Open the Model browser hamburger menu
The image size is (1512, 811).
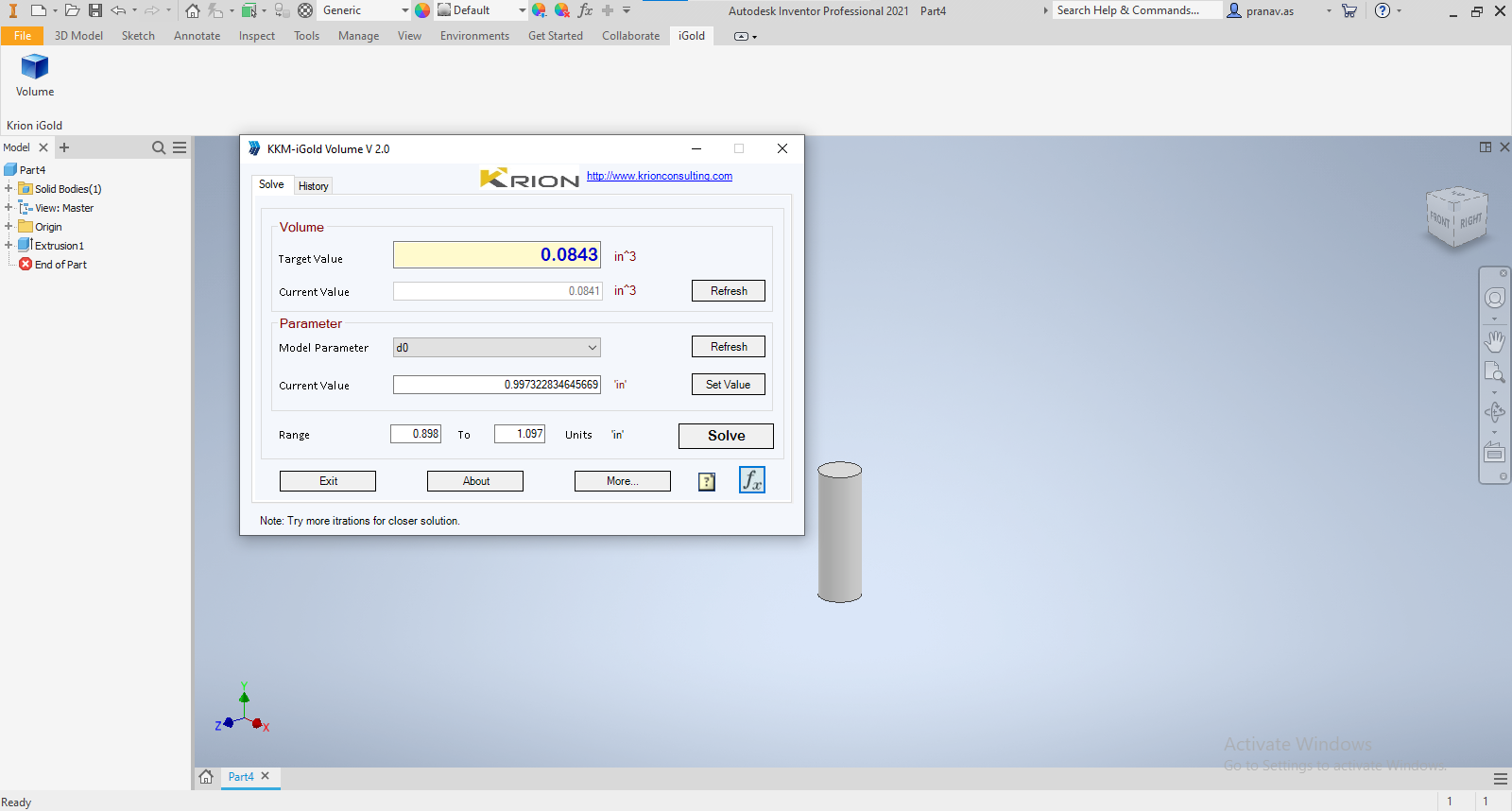[x=180, y=147]
